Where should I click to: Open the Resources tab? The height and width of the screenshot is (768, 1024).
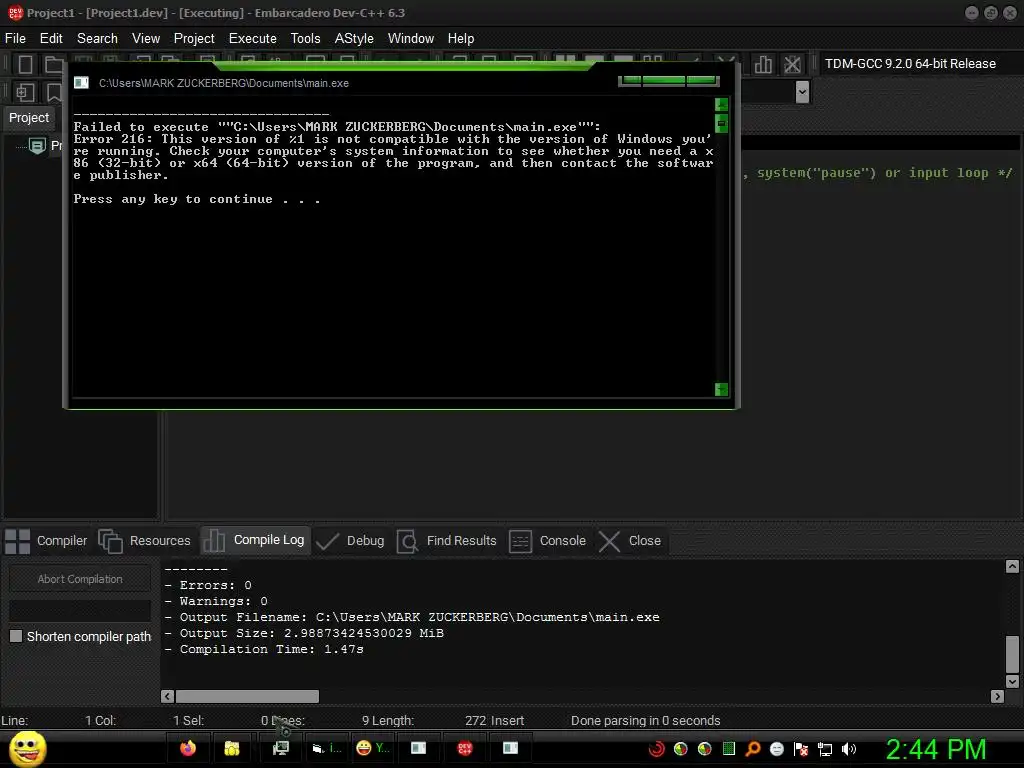[x=144, y=541]
